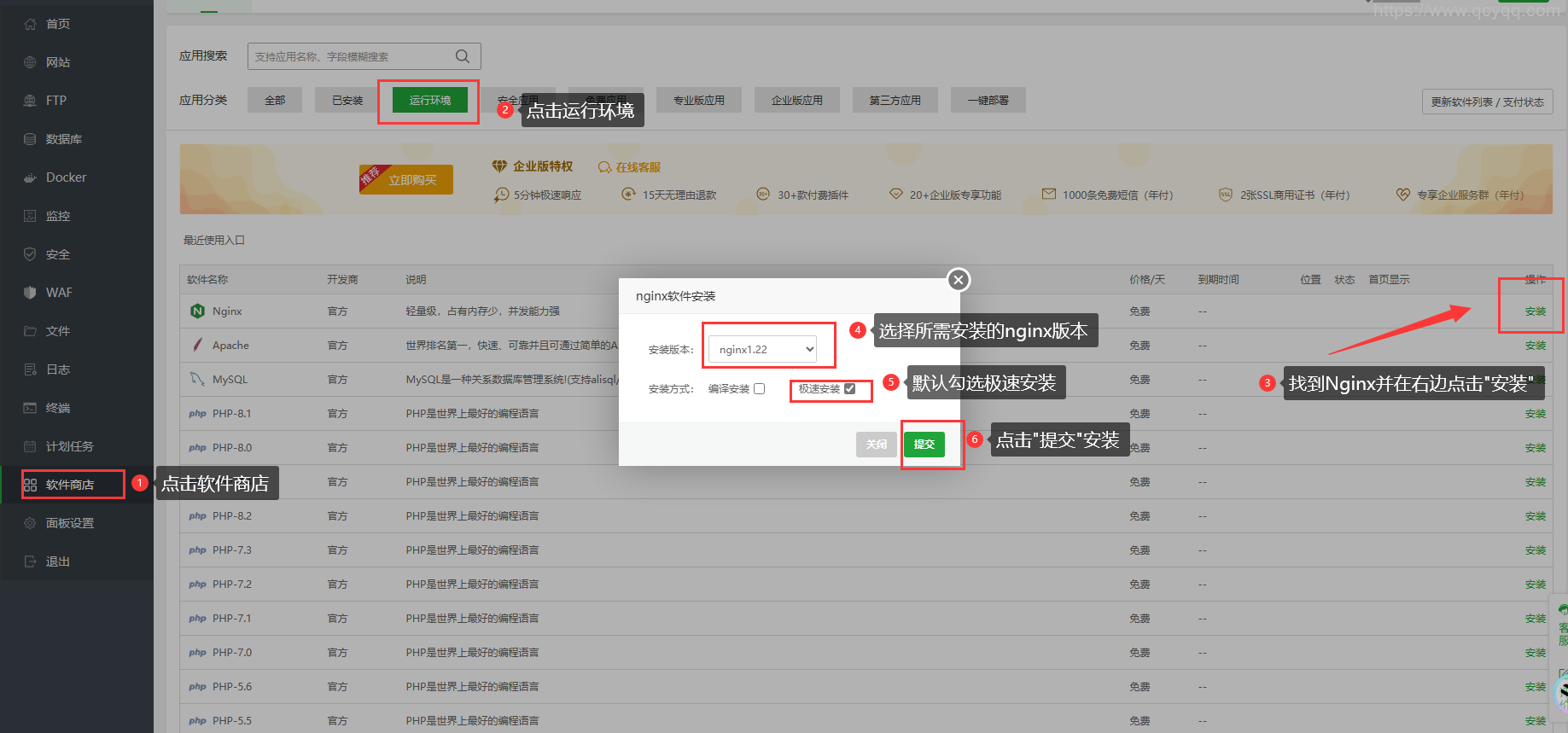Click the WAF shield icon
Image resolution: width=1568 pixels, height=733 pixels.
tap(30, 293)
